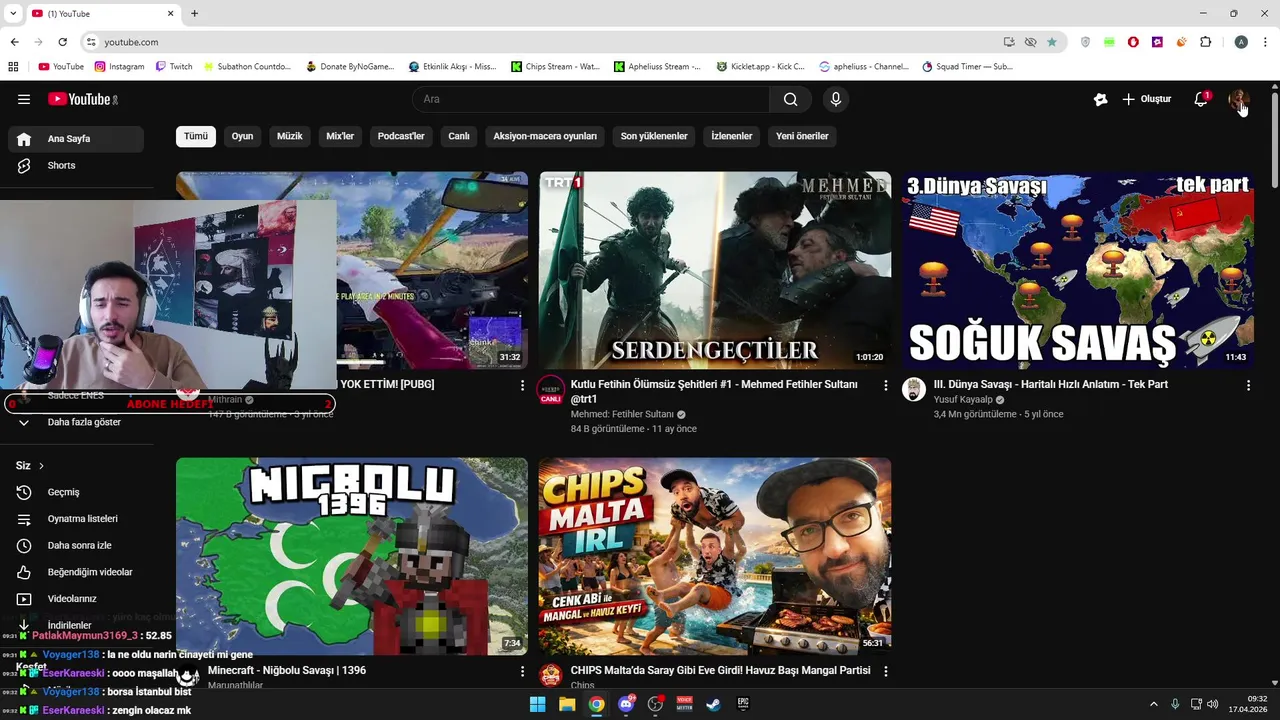The width and height of the screenshot is (1280, 720).
Task: Visit the Yusuf Kayaalp channel
Action: (x=963, y=399)
